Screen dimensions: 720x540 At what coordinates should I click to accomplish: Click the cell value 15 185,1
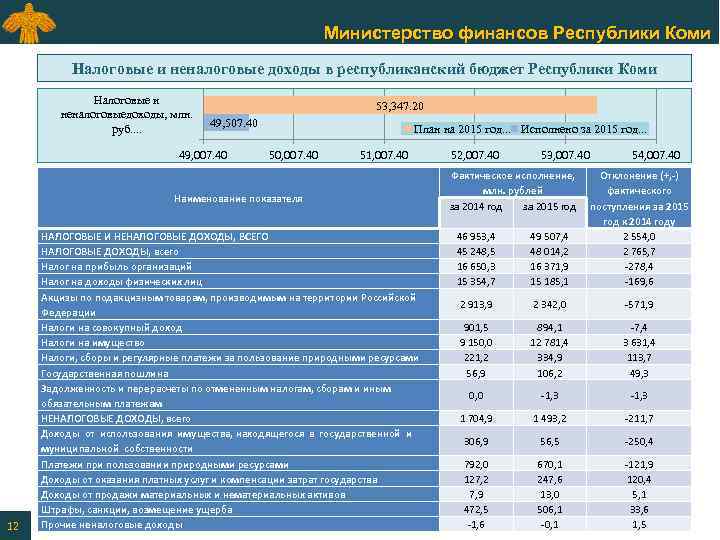point(549,281)
